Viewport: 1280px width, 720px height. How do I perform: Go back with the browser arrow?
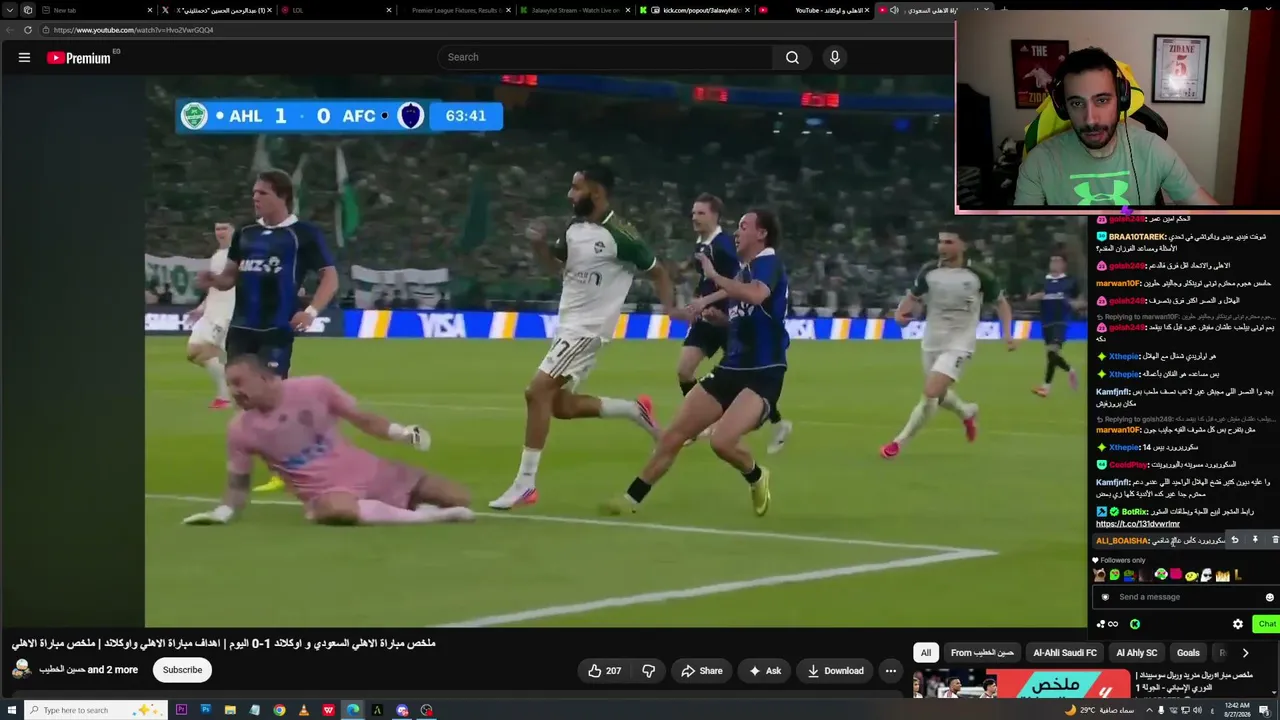[10, 30]
